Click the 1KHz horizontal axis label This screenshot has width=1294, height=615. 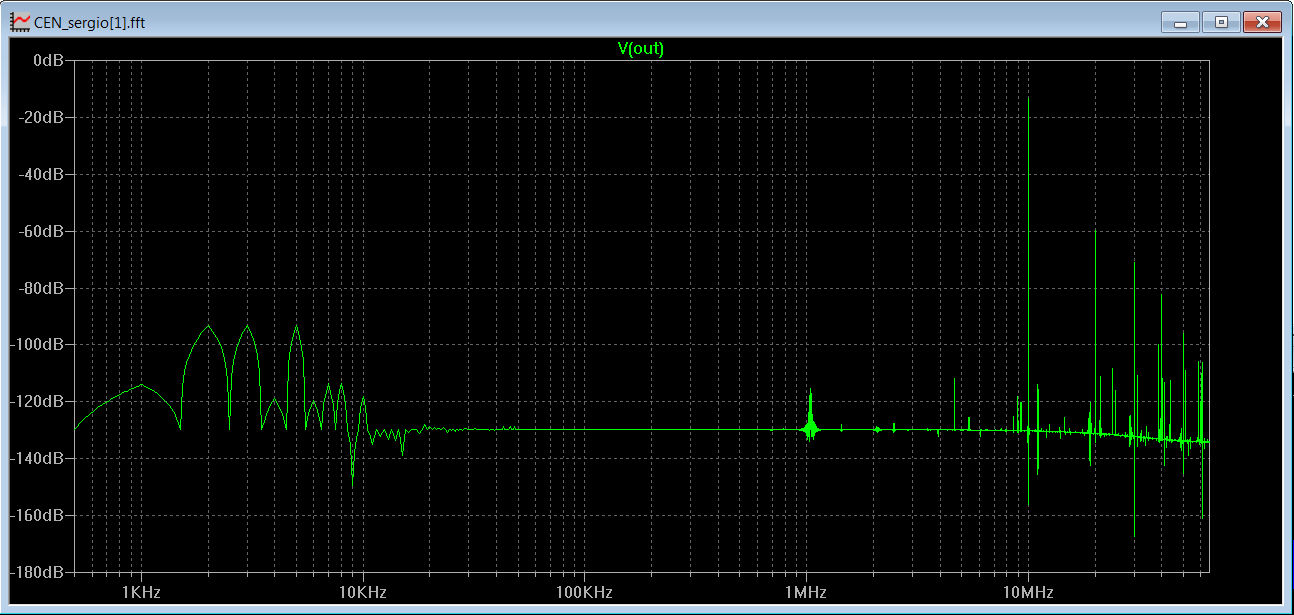pyautogui.click(x=141, y=592)
